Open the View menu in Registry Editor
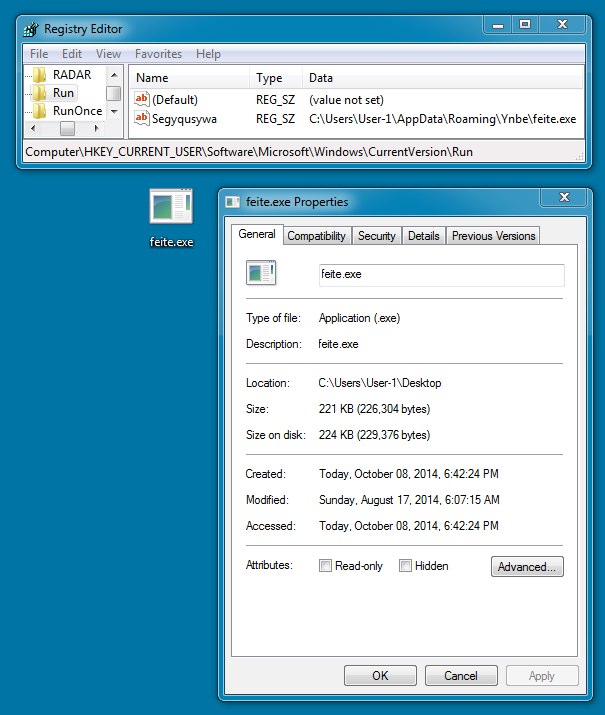 (x=108, y=54)
